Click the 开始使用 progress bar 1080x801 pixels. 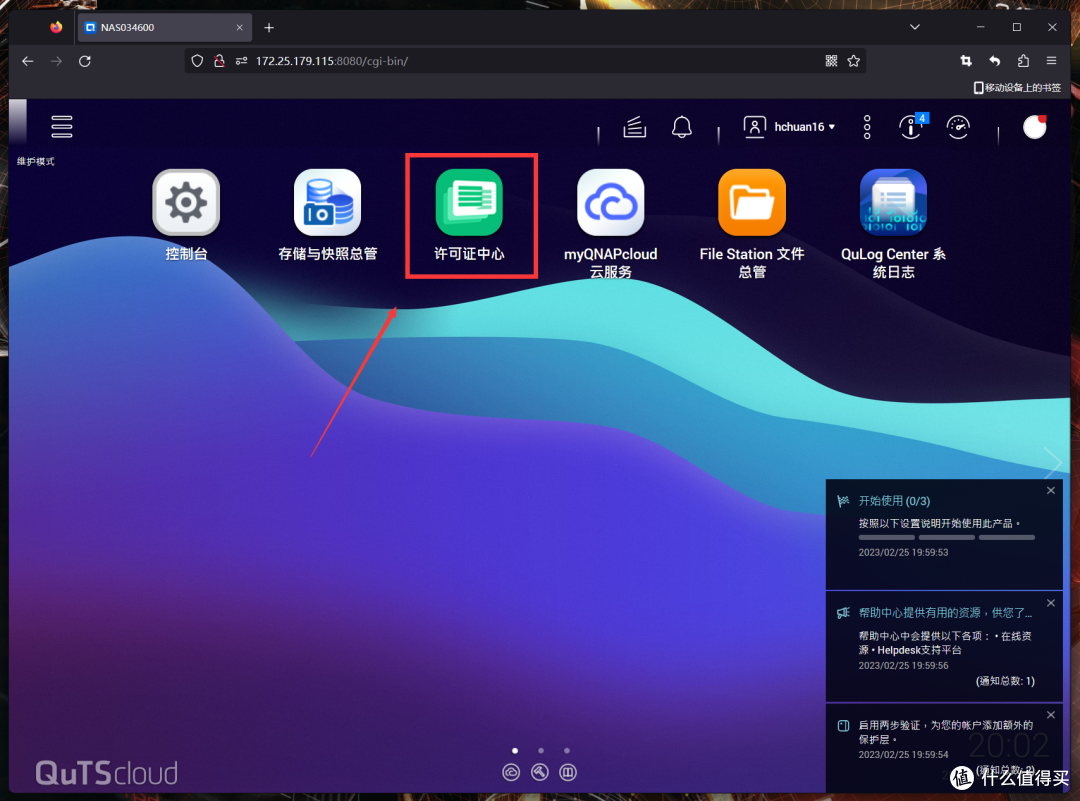[x=946, y=537]
